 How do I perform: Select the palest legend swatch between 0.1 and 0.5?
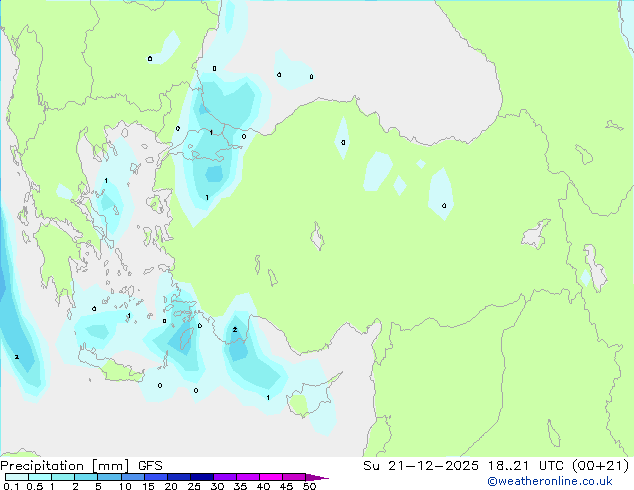pos(17,477)
